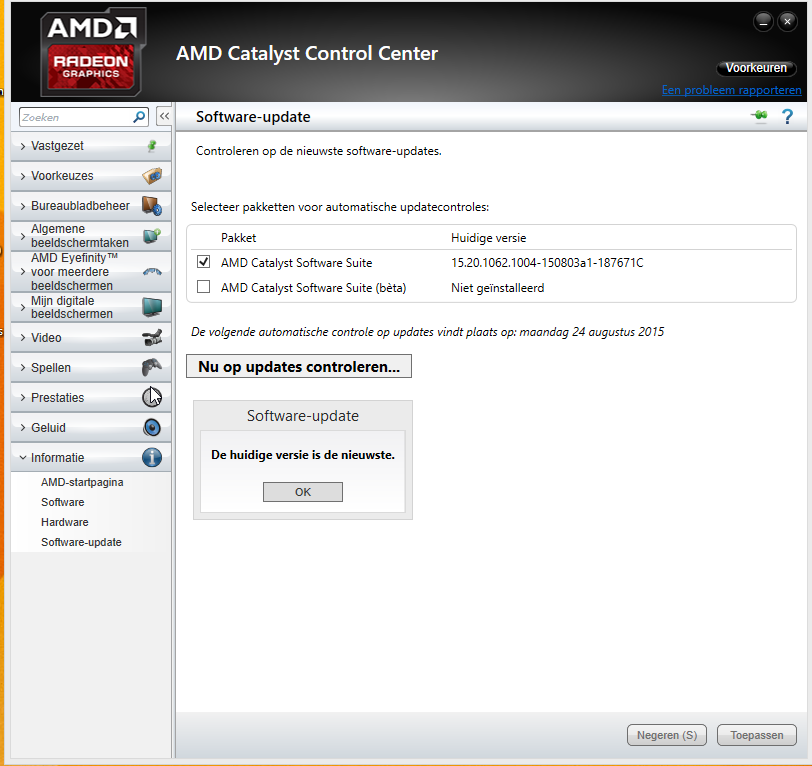Click the 'Niet geïnstalleerd' status text
The height and width of the screenshot is (766, 812).
(497, 287)
